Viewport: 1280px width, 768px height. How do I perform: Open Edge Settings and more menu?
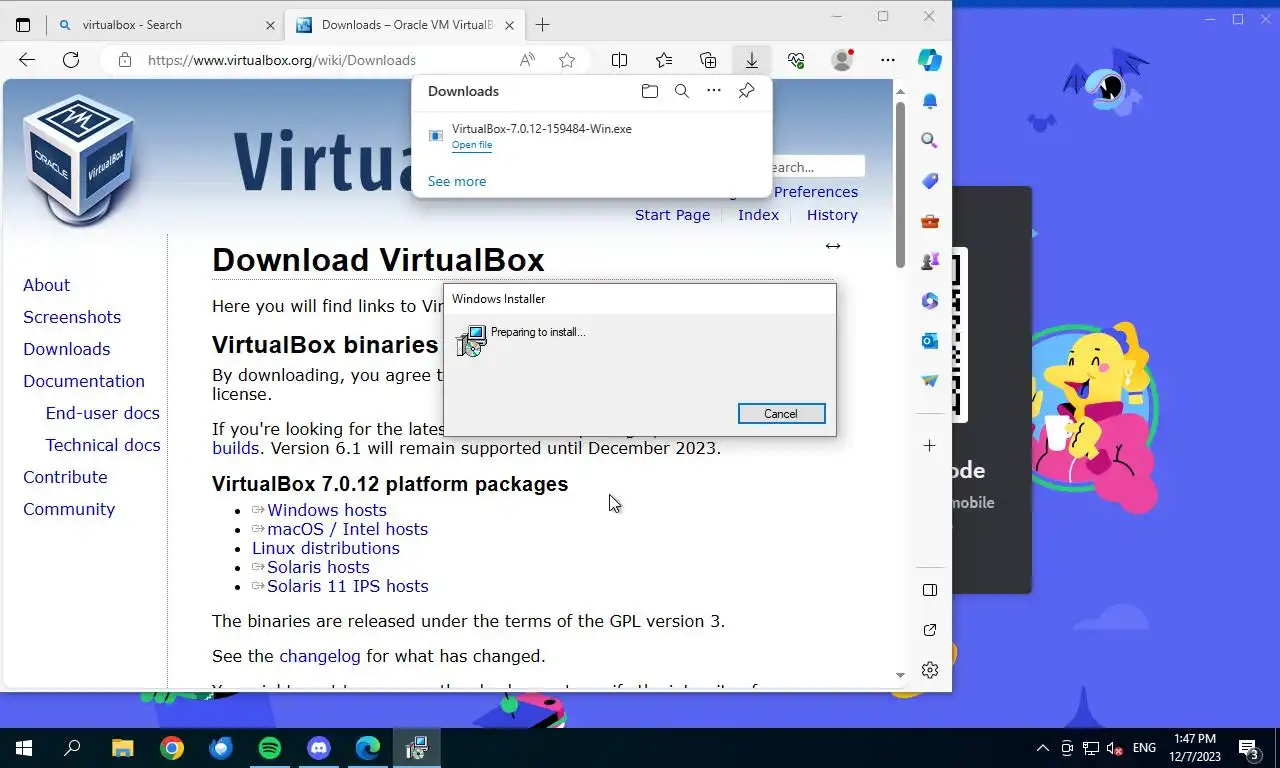(888, 60)
